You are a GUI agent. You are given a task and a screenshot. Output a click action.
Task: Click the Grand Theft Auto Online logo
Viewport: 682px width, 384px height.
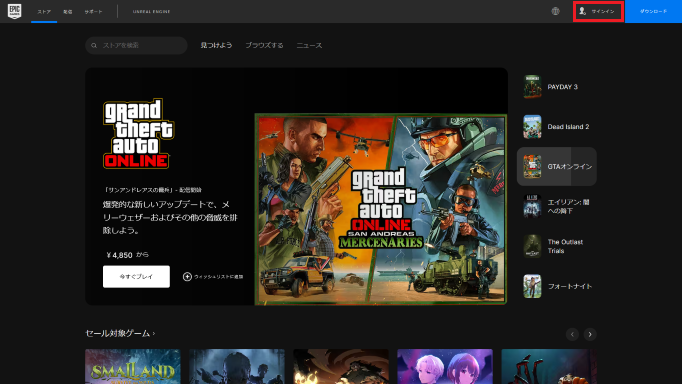(138, 134)
